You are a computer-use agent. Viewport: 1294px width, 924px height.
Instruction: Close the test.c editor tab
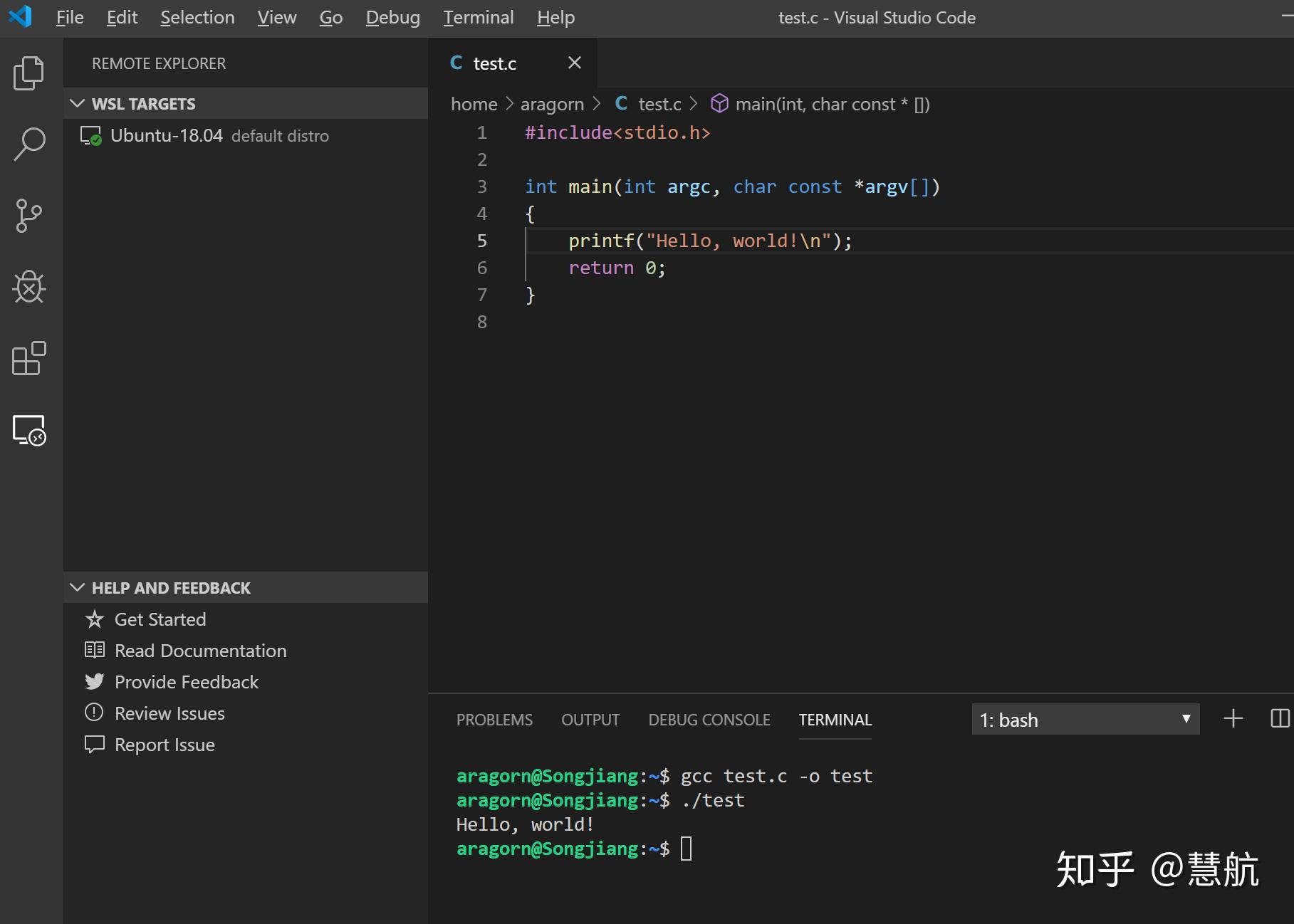(574, 63)
